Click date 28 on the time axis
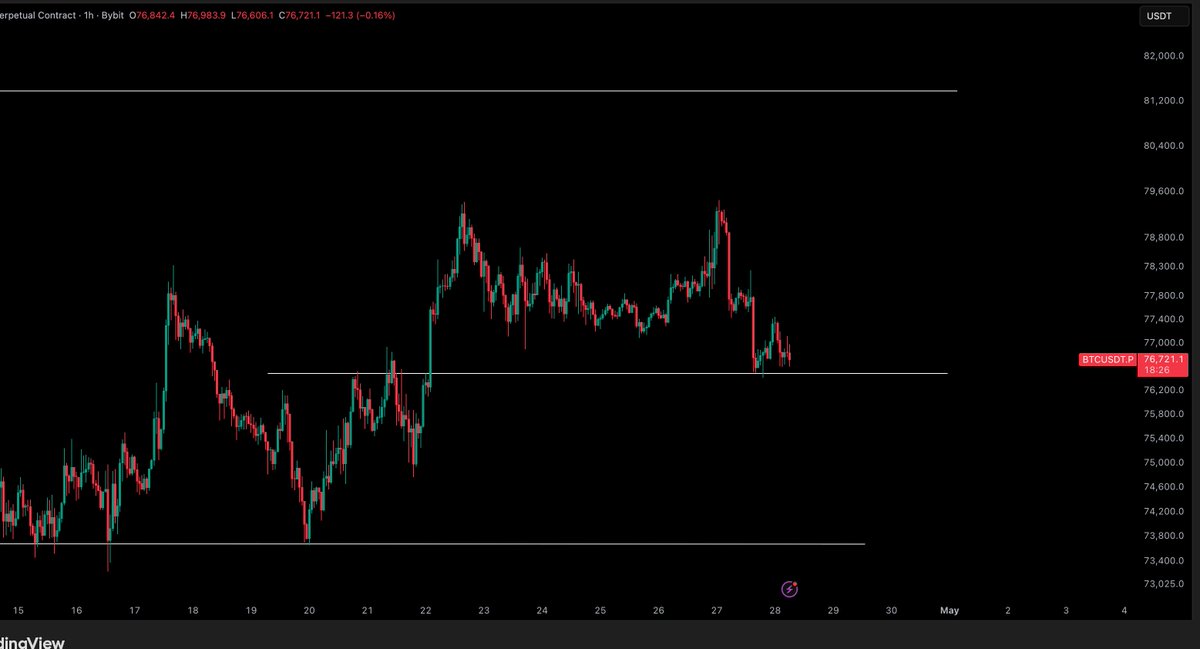This screenshot has height=649, width=1200. [x=775, y=610]
